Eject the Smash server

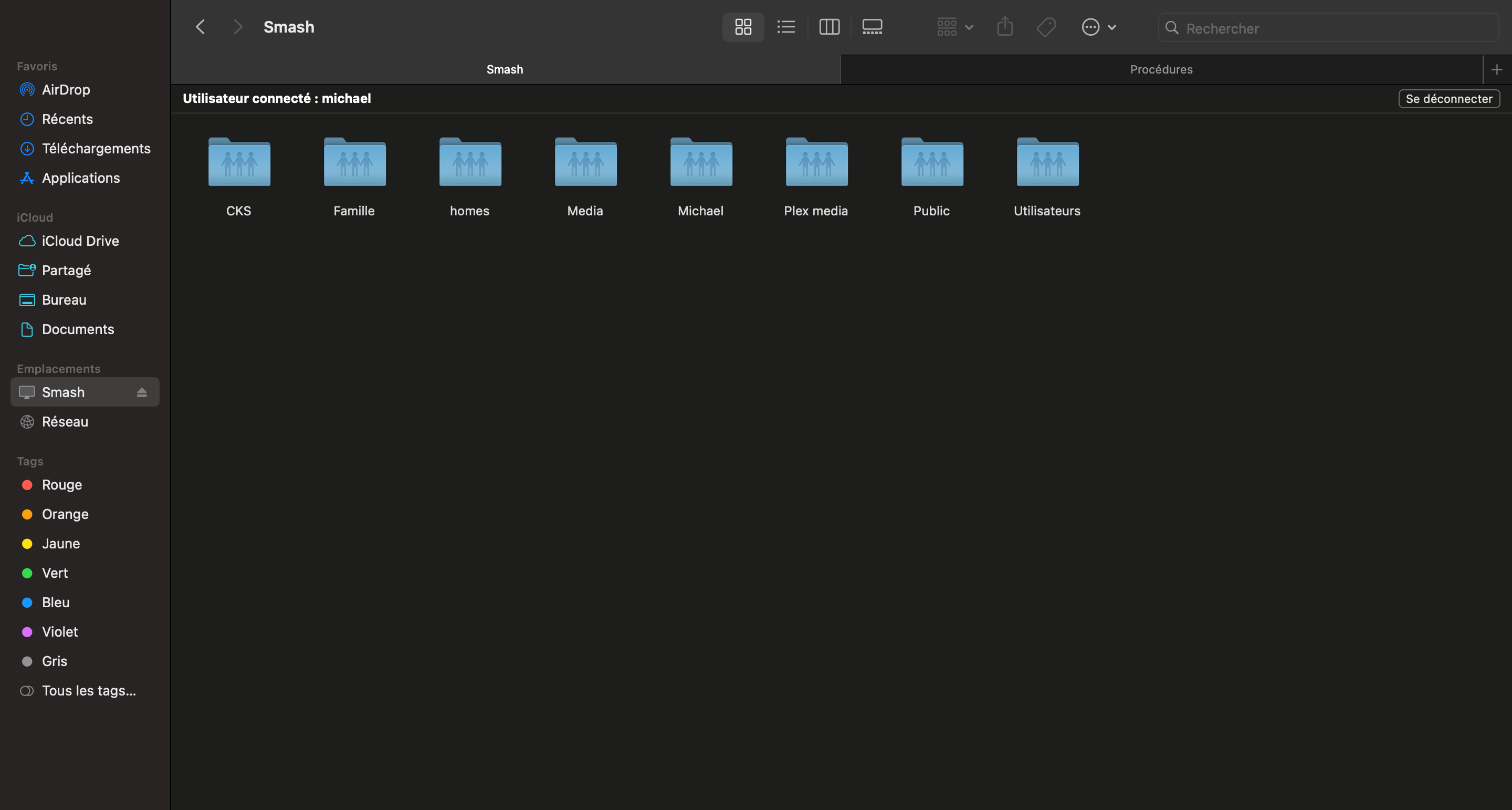point(141,392)
